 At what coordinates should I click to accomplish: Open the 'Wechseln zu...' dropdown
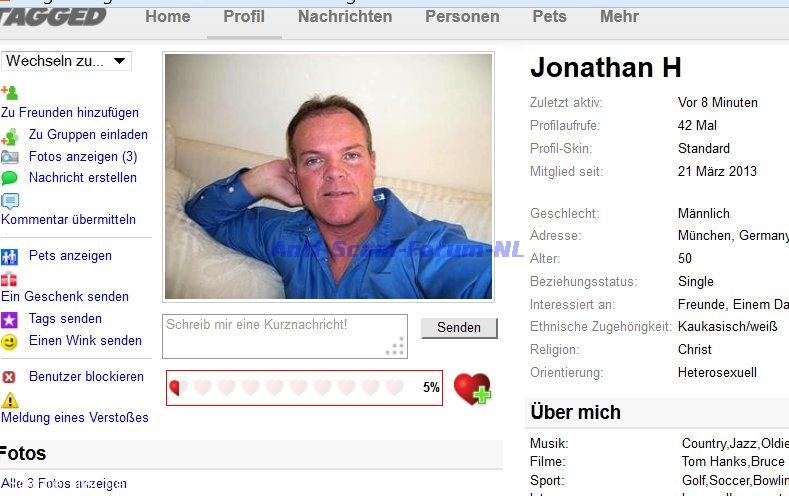(66, 61)
